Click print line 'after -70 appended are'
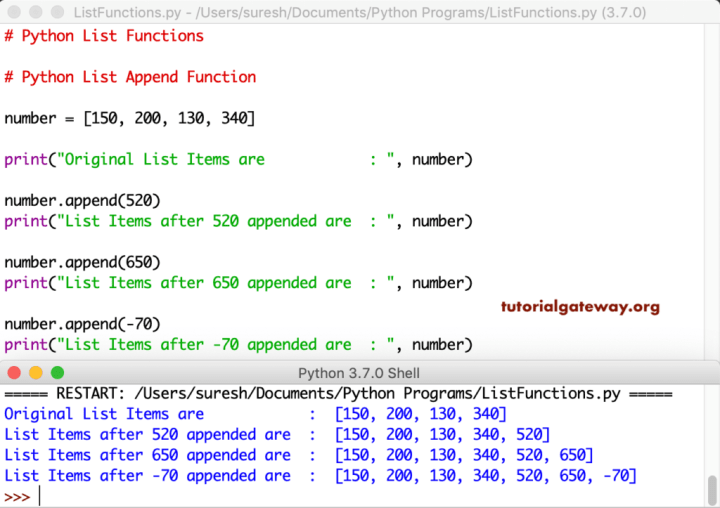The image size is (720, 508). (x=238, y=345)
